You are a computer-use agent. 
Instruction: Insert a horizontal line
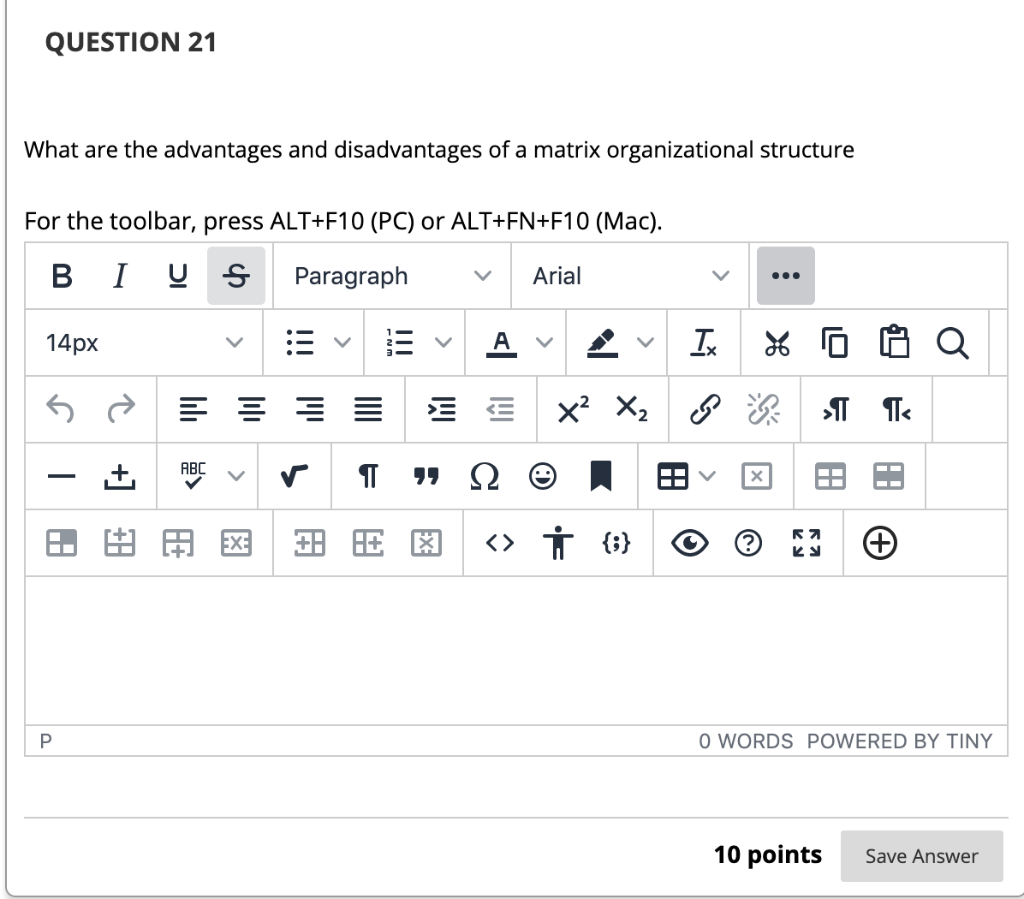pyautogui.click(x=61, y=477)
